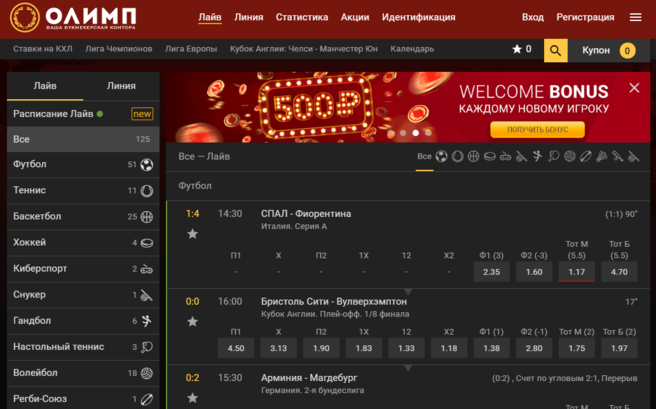Expand markets under Бристоль Сити - Вулверхэмптон row
Viewport: 656px width, 409px height.
point(408,368)
